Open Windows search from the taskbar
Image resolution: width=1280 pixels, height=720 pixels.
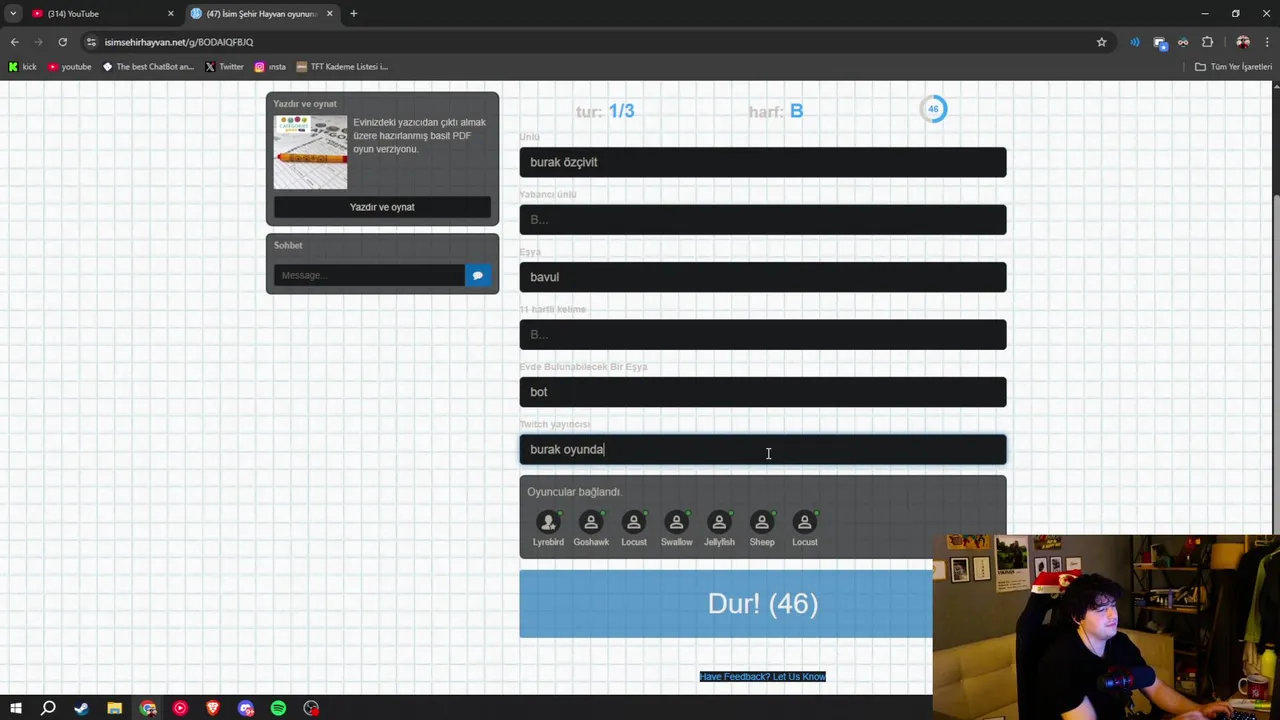pyautogui.click(x=48, y=708)
